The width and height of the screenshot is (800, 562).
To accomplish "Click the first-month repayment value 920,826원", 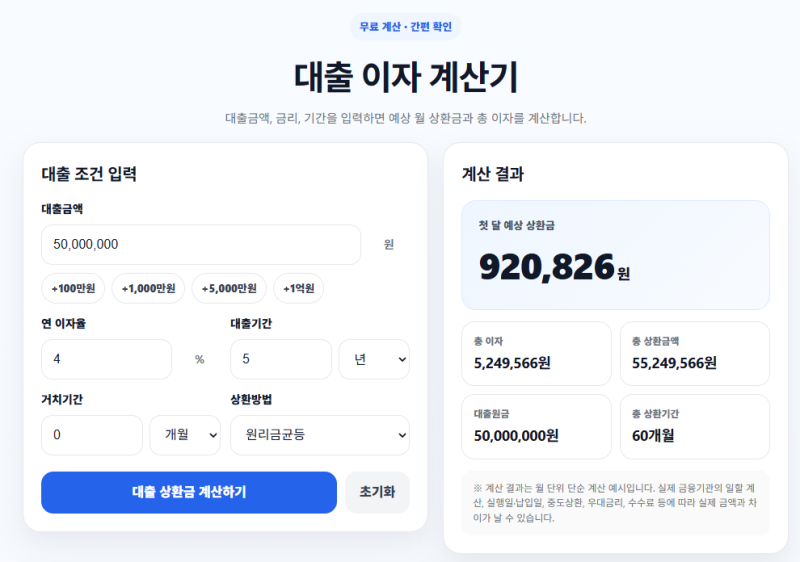I will click(555, 267).
